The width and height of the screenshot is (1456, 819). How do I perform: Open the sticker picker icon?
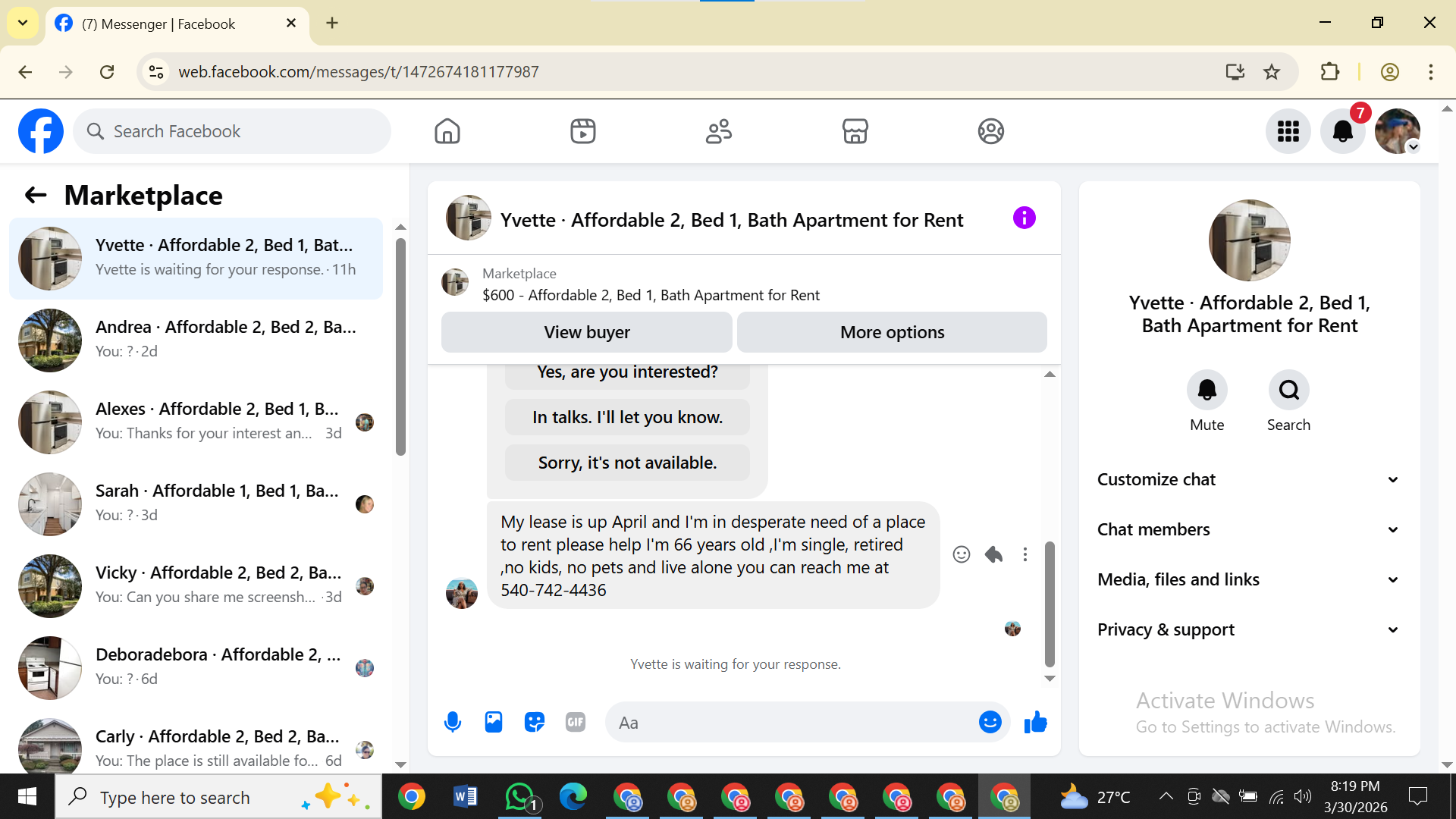point(535,722)
